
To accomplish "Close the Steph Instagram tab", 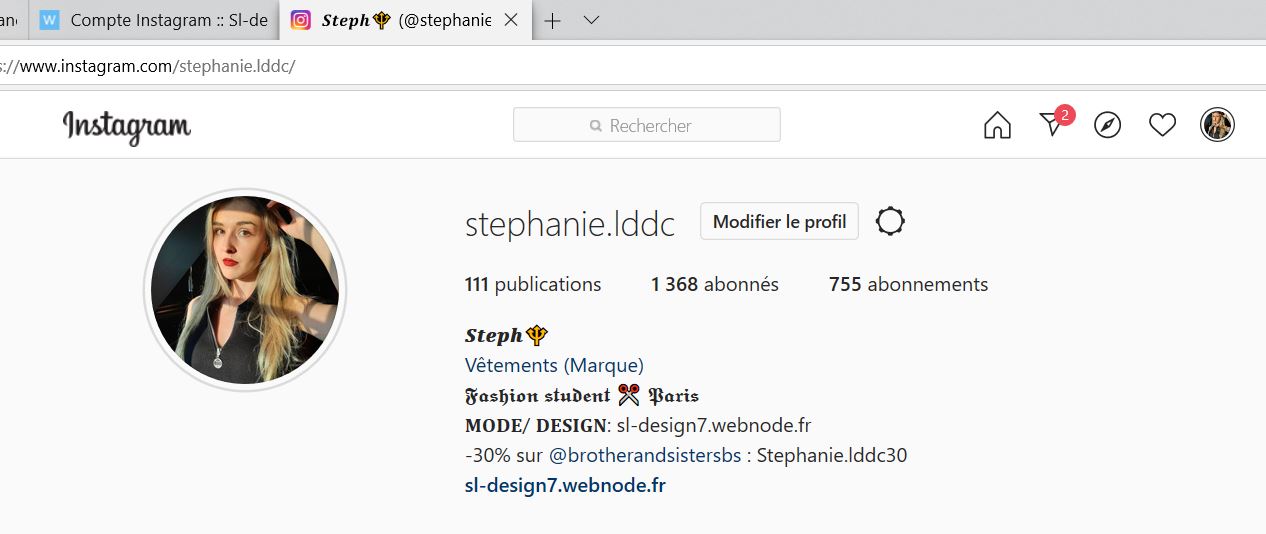I will click(511, 20).
